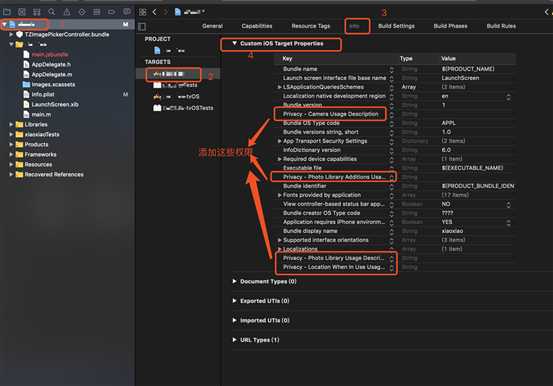The width and height of the screenshot is (553, 386).
Task: Expand Supported interface orientations row
Action: tap(279, 240)
